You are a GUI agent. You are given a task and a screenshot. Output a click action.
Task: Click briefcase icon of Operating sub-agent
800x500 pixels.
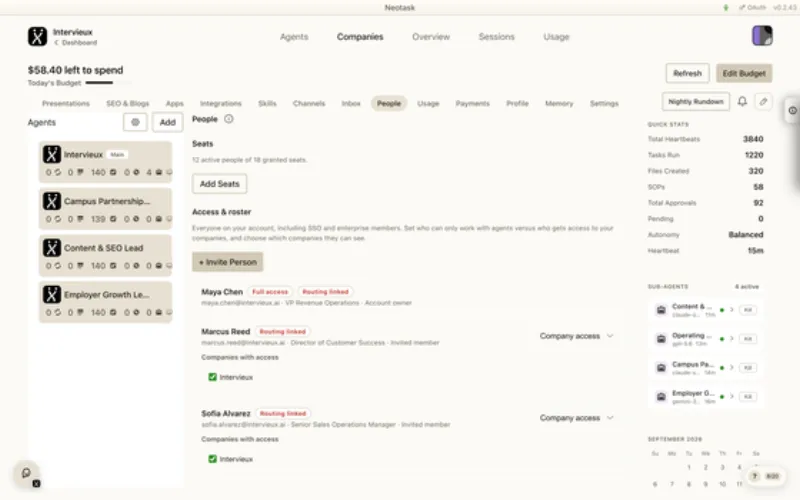click(661, 339)
